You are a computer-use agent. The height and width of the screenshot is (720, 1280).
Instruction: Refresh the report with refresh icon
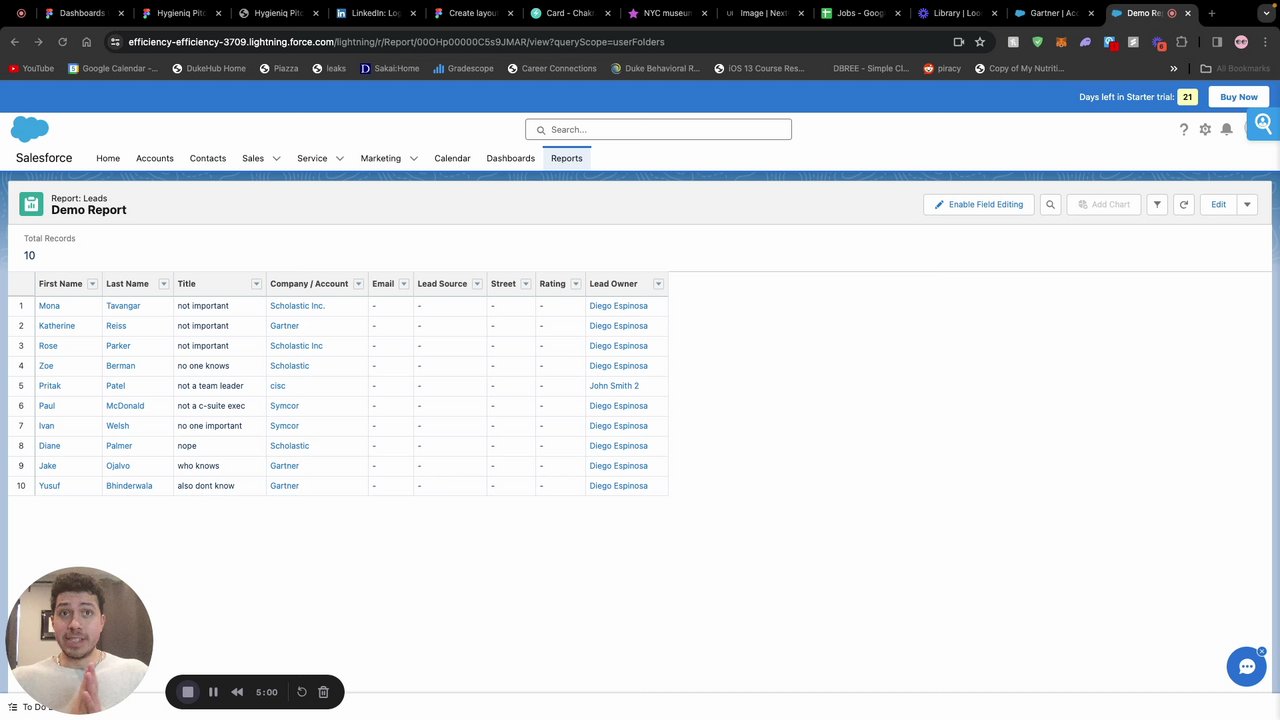[1184, 204]
